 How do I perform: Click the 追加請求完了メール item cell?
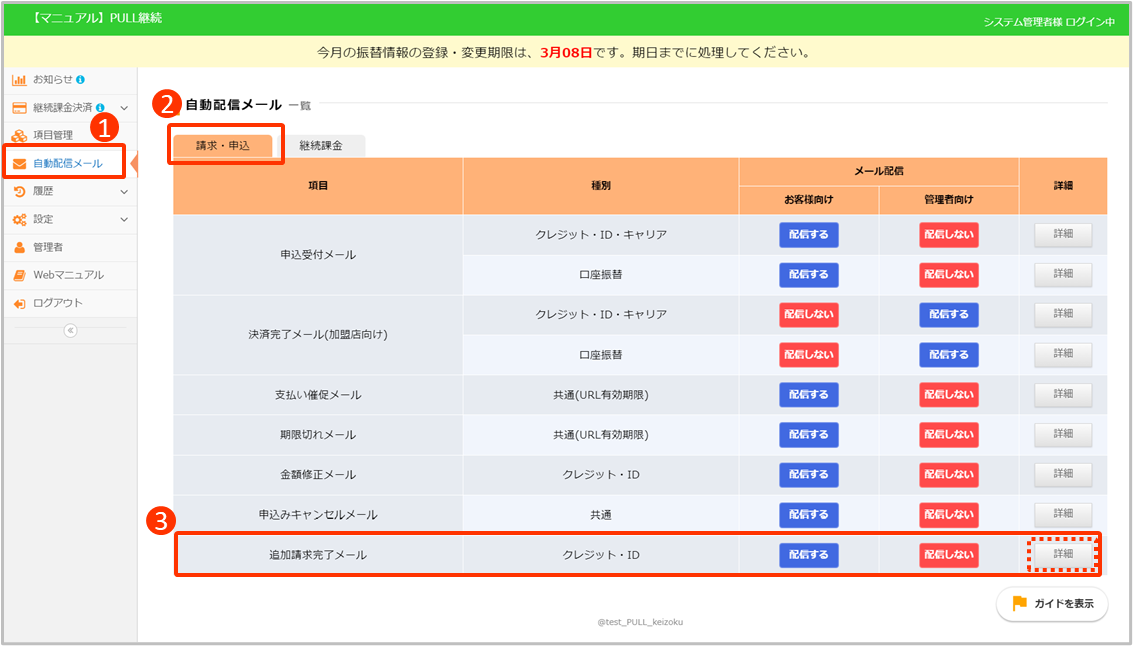tap(318, 555)
